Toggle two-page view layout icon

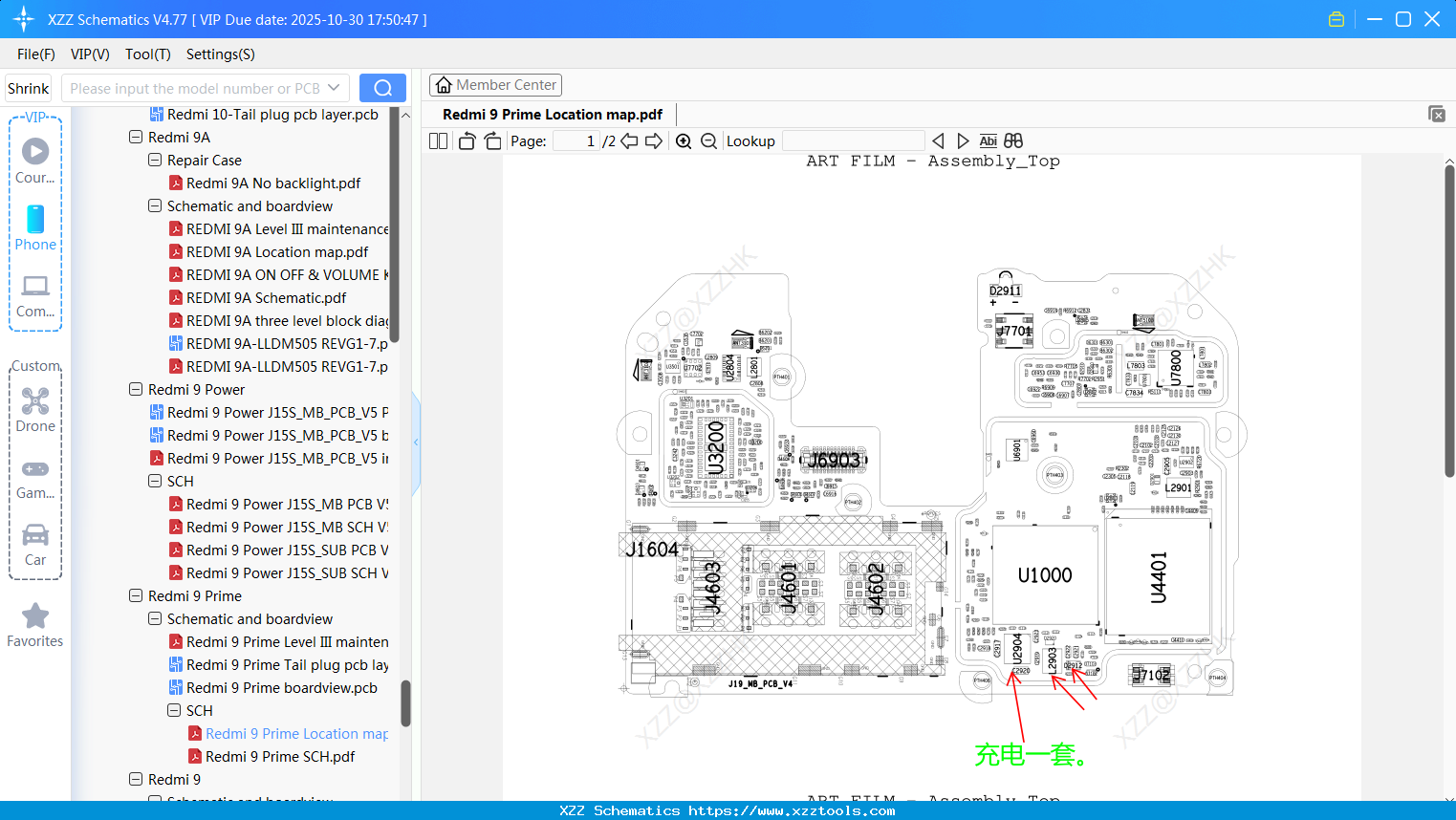click(438, 140)
